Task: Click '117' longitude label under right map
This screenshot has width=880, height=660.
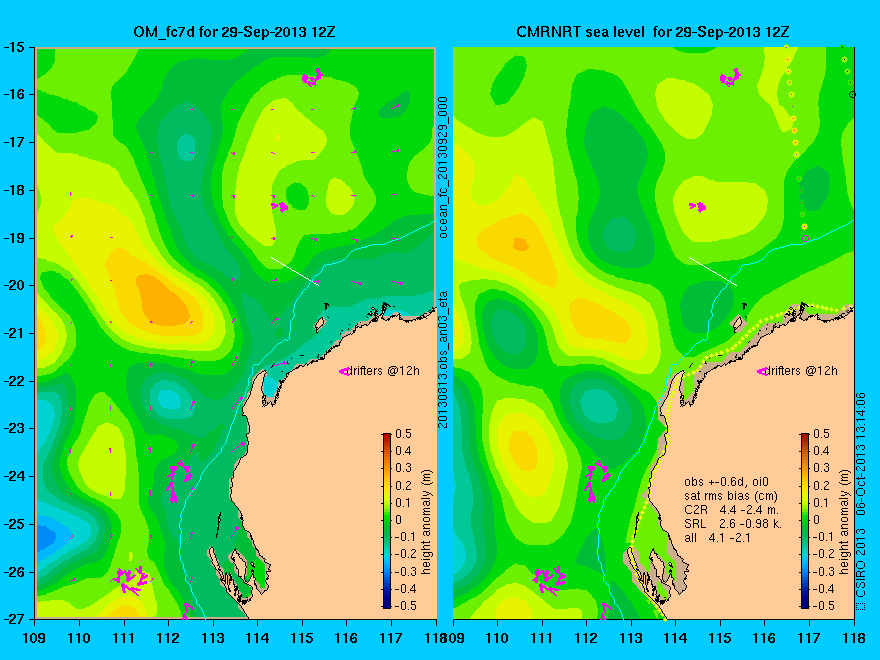Action: click(809, 638)
